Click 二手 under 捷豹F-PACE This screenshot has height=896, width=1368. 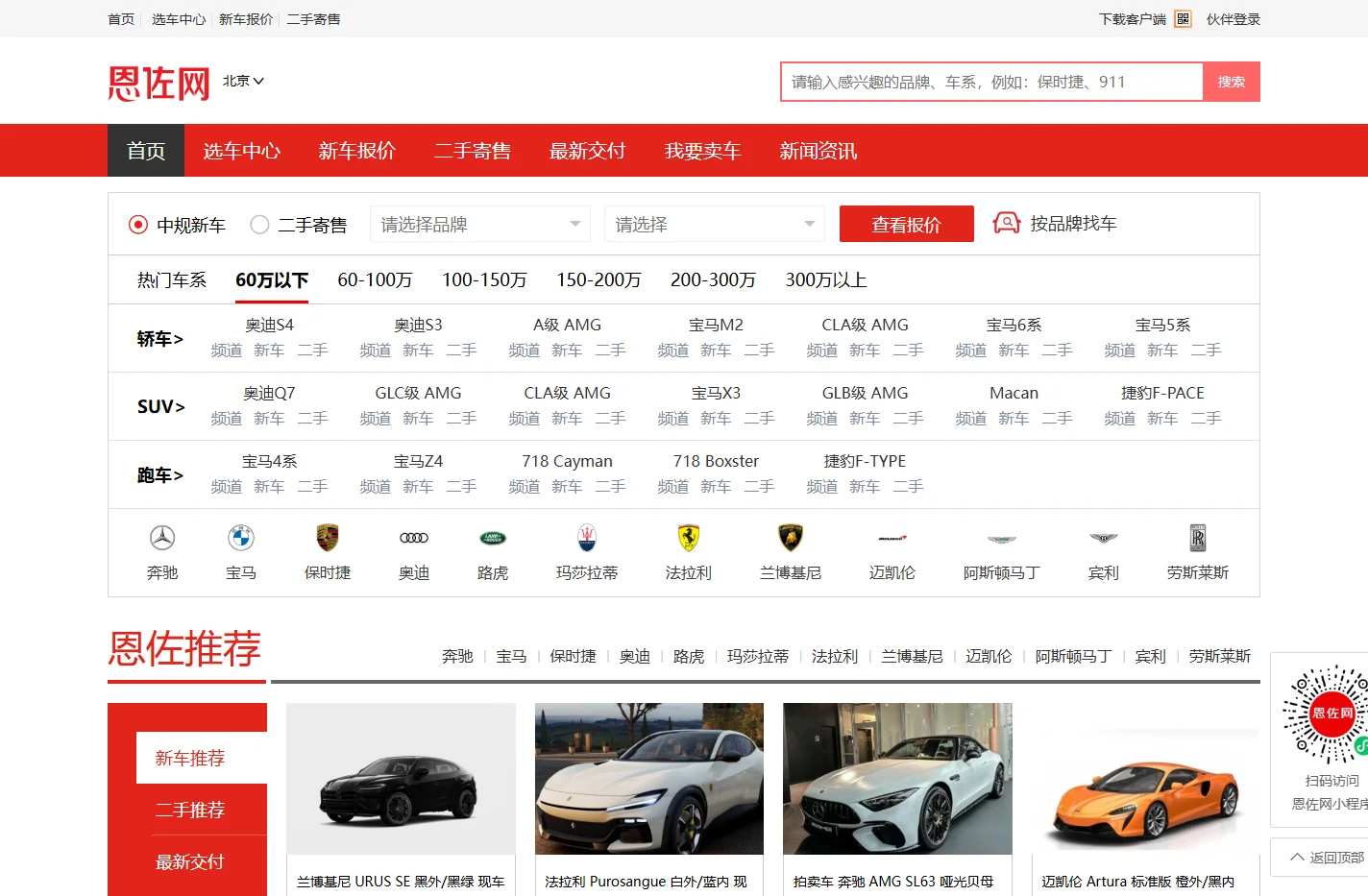[x=1206, y=418]
